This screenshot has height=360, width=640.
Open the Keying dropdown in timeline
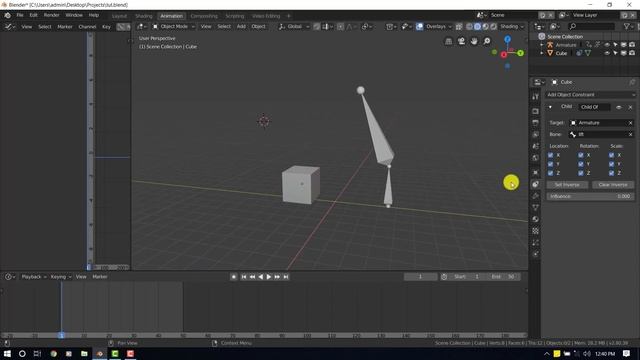[x=61, y=277]
